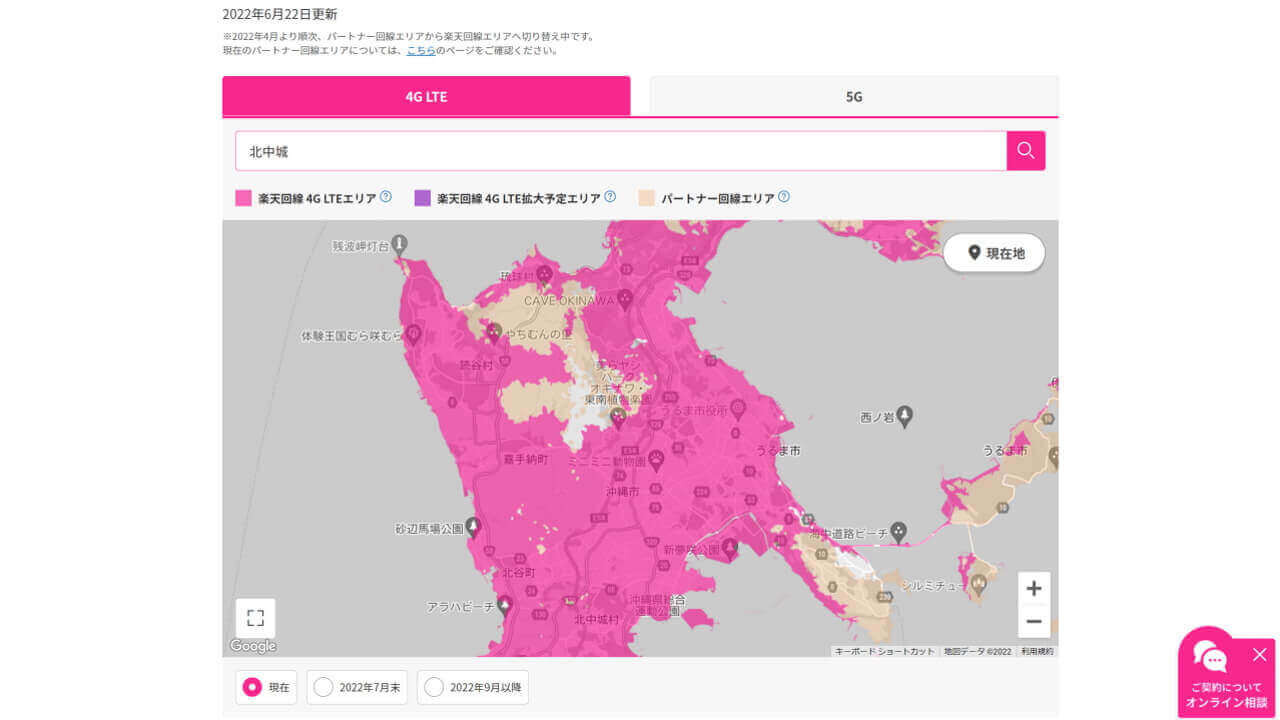
Task: Open the 利用規約 map link
Action: [x=1037, y=651]
